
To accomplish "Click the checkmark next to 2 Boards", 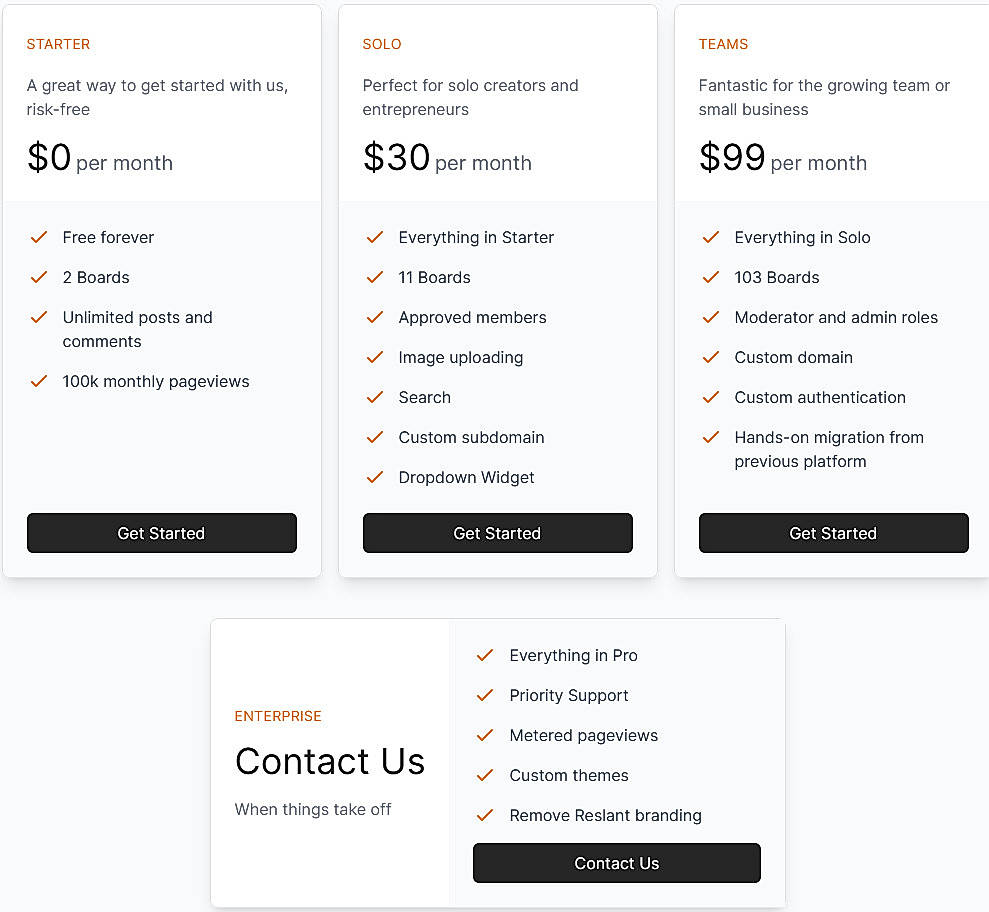I will point(39,277).
